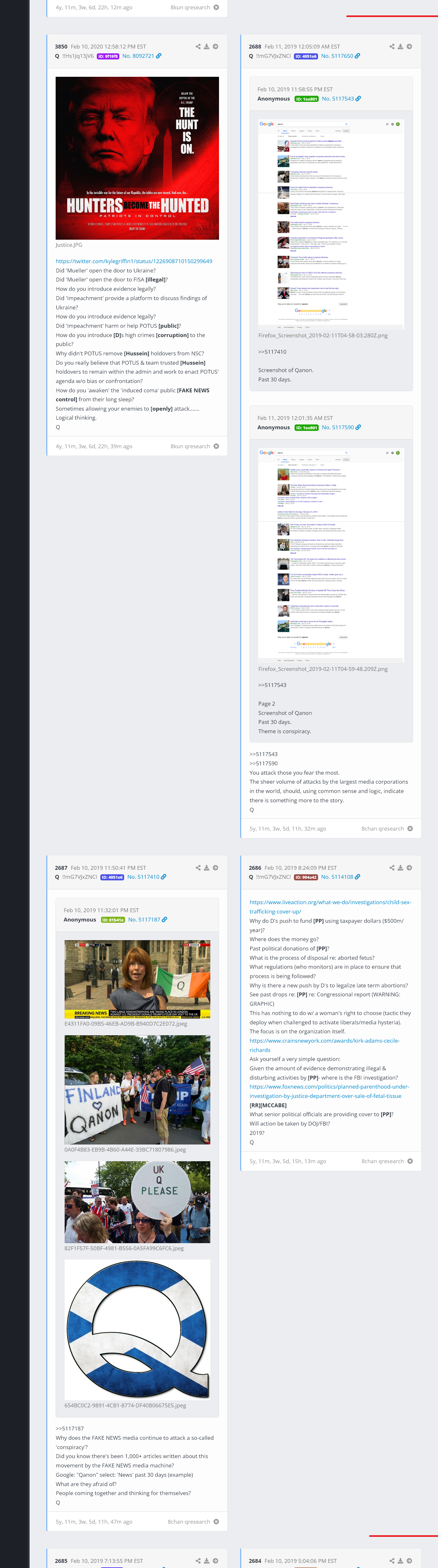Click the circled X icon in post 2688's footer
Viewport: 438px width, 1568px height.
(410, 828)
